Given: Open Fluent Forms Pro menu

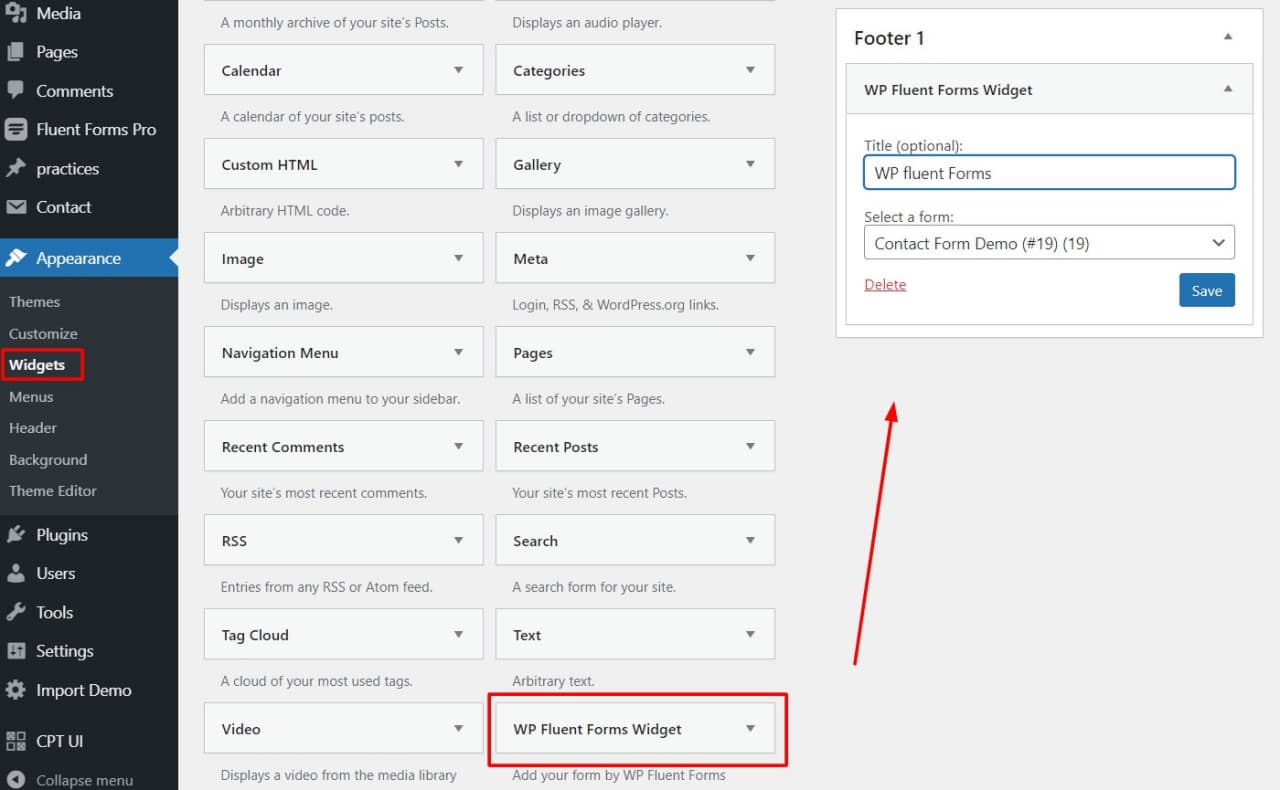Looking at the screenshot, I should [96, 129].
